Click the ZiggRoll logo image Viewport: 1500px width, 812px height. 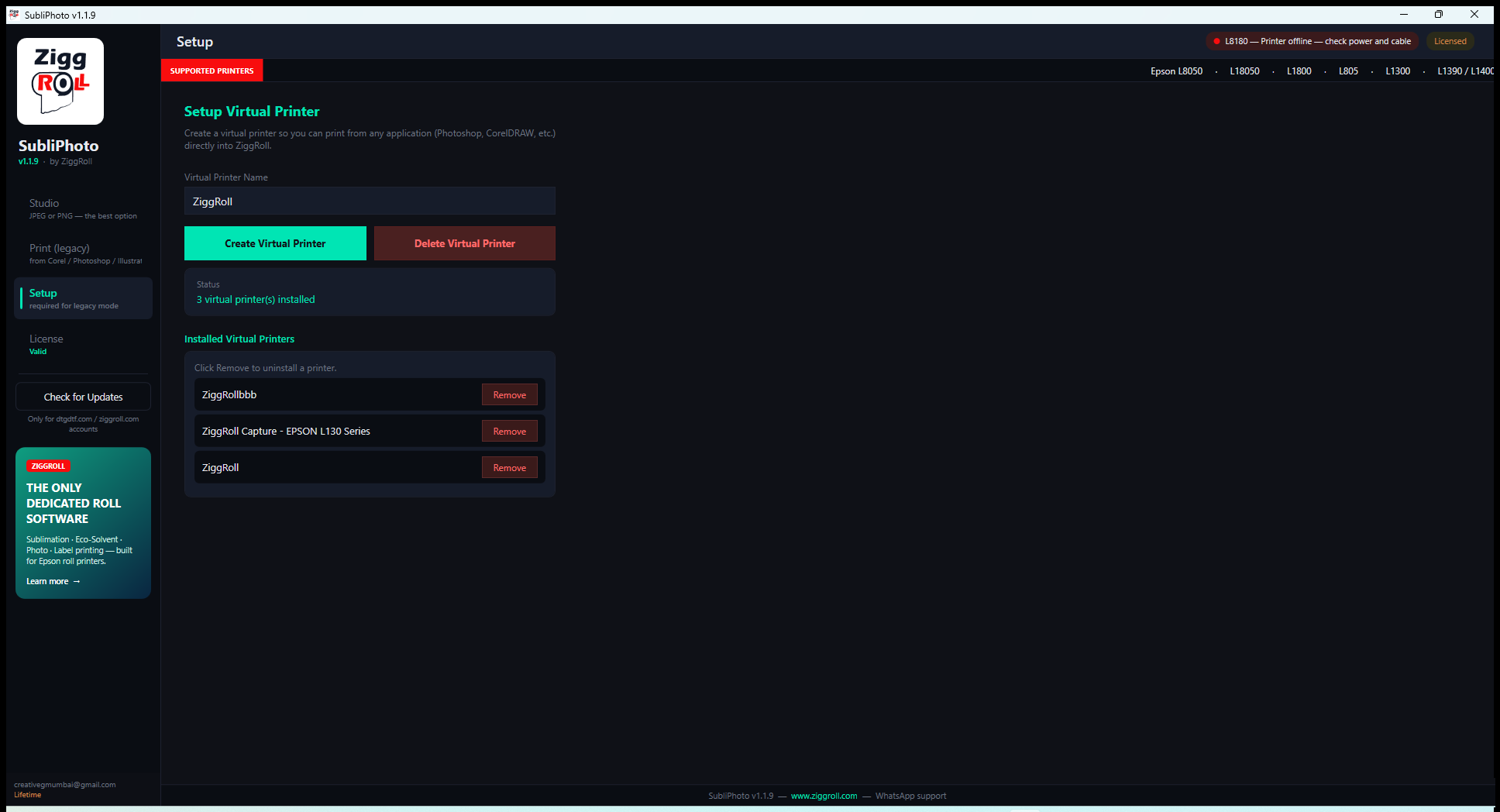60,81
